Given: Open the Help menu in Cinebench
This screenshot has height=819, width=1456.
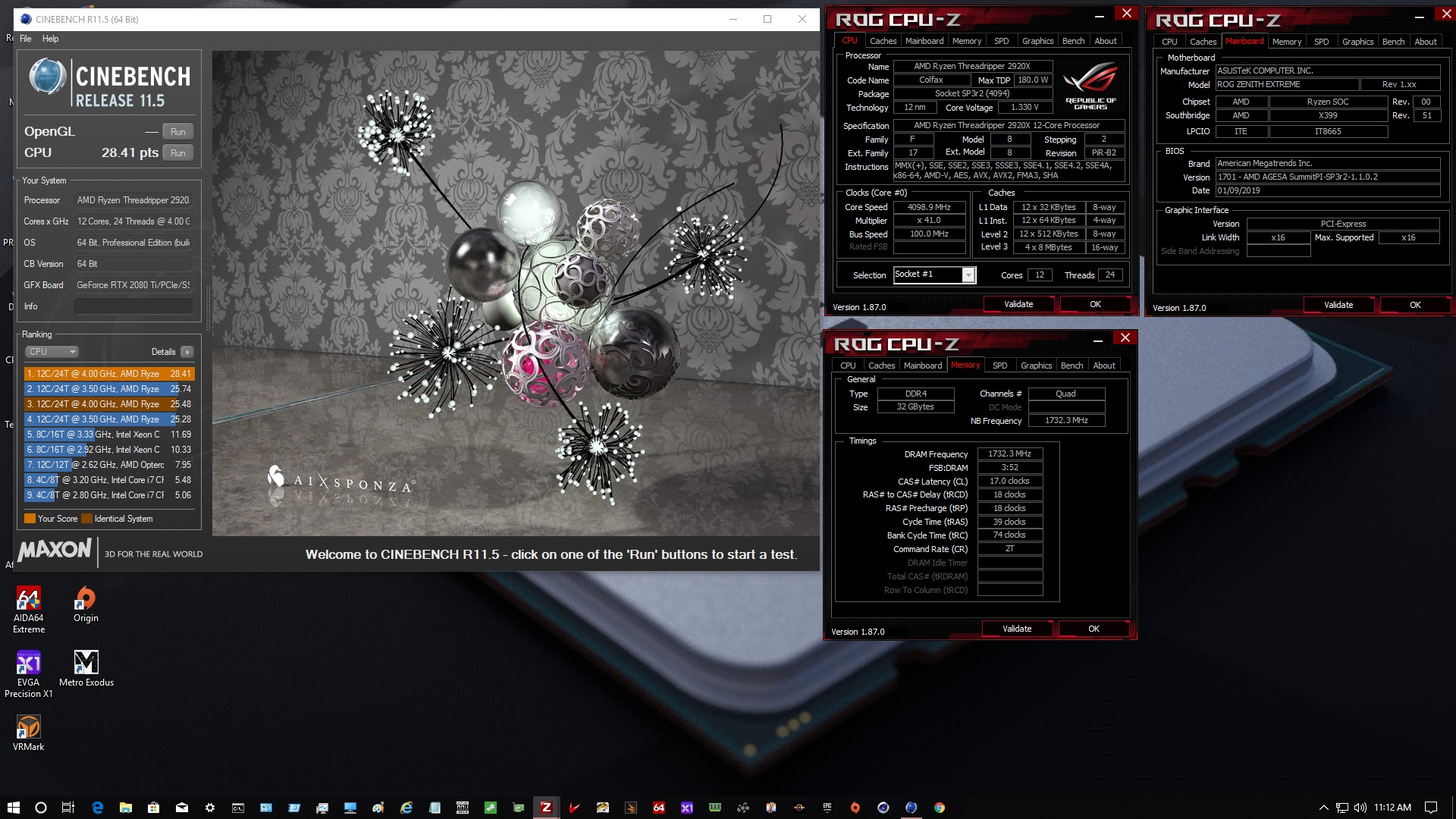Looking at the screenshot, I should coord(50,39).
